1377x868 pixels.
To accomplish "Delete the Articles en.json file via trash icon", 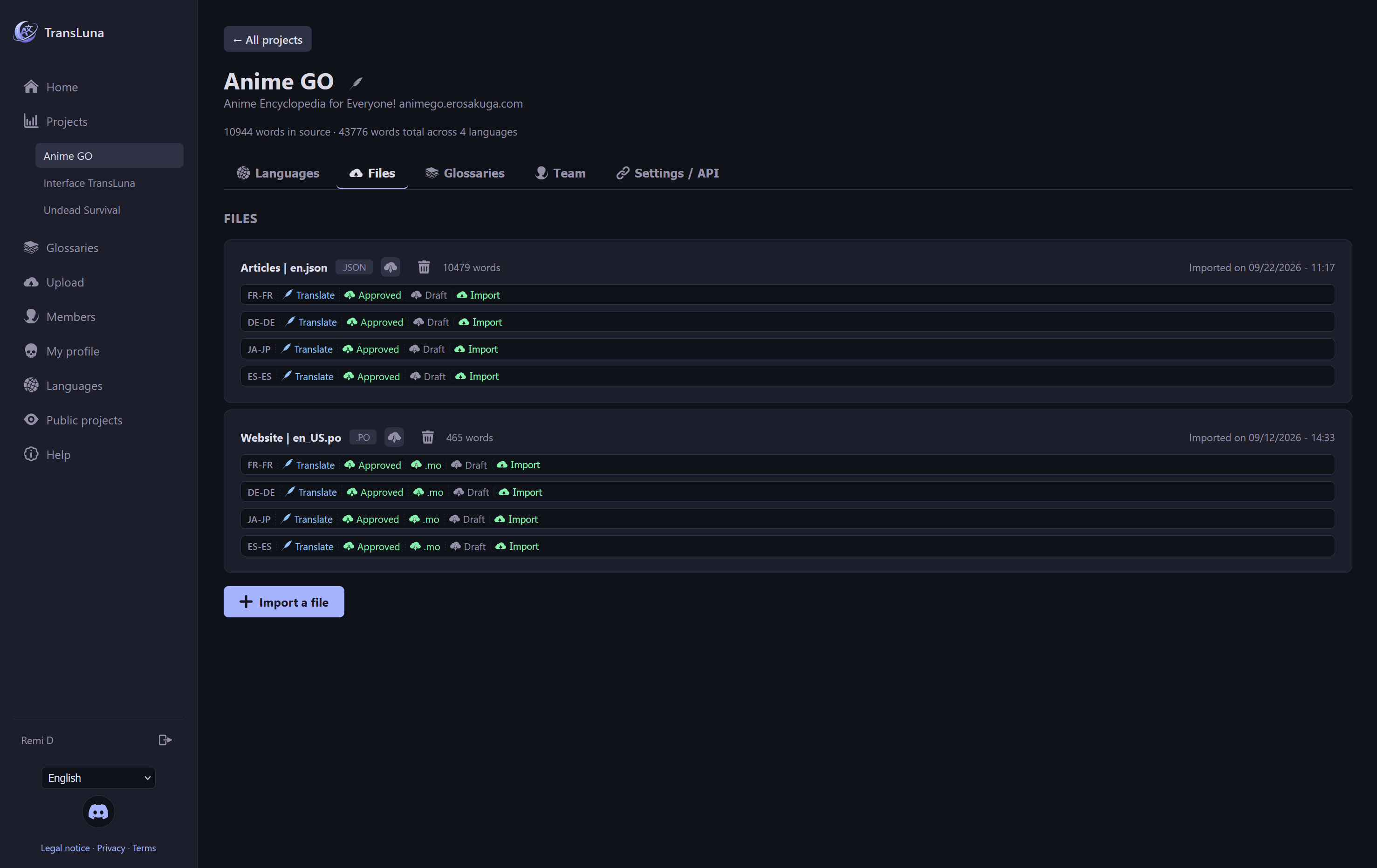I will [x=424, y=267].
